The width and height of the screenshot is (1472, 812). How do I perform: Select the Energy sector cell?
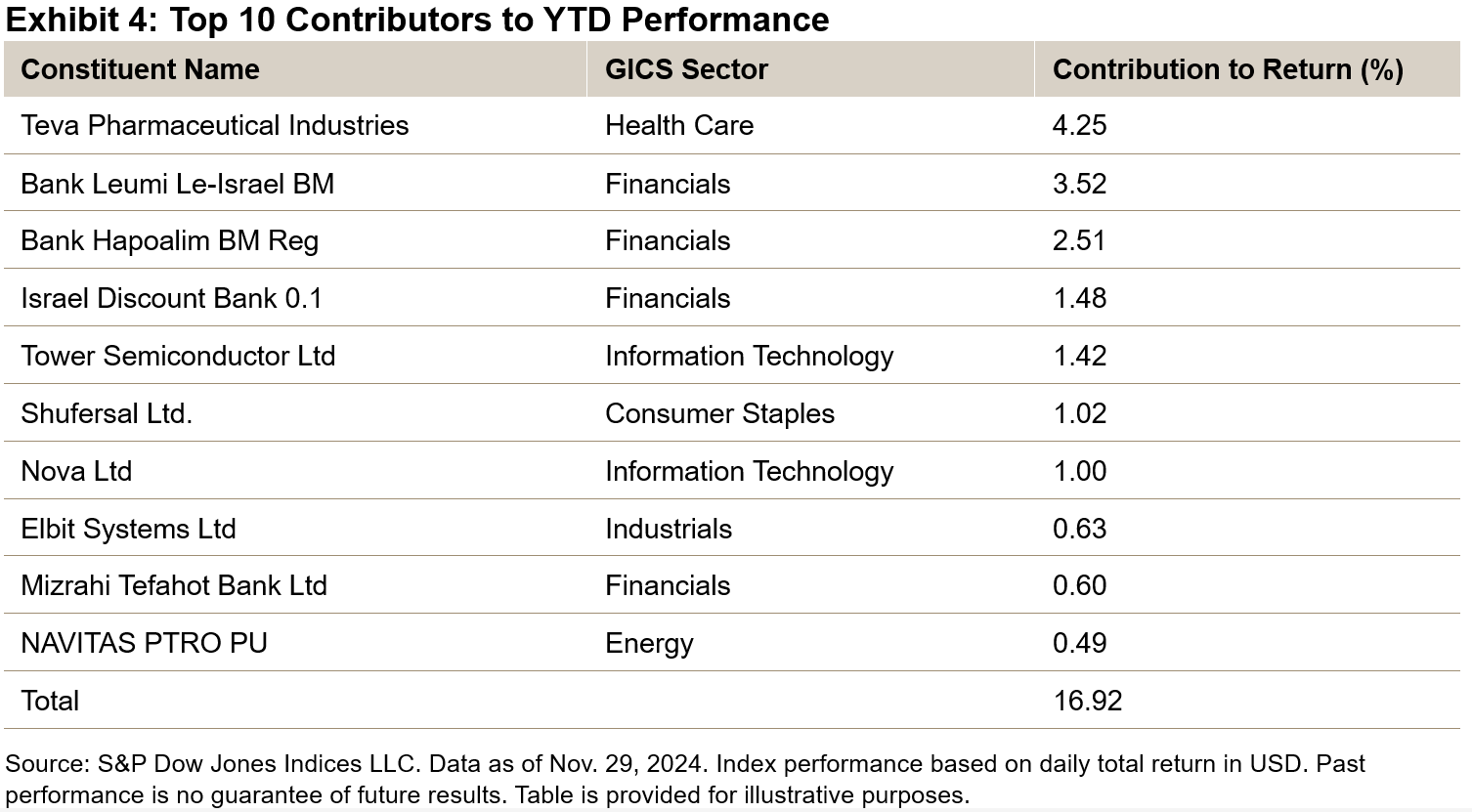[x=649, y=643]
